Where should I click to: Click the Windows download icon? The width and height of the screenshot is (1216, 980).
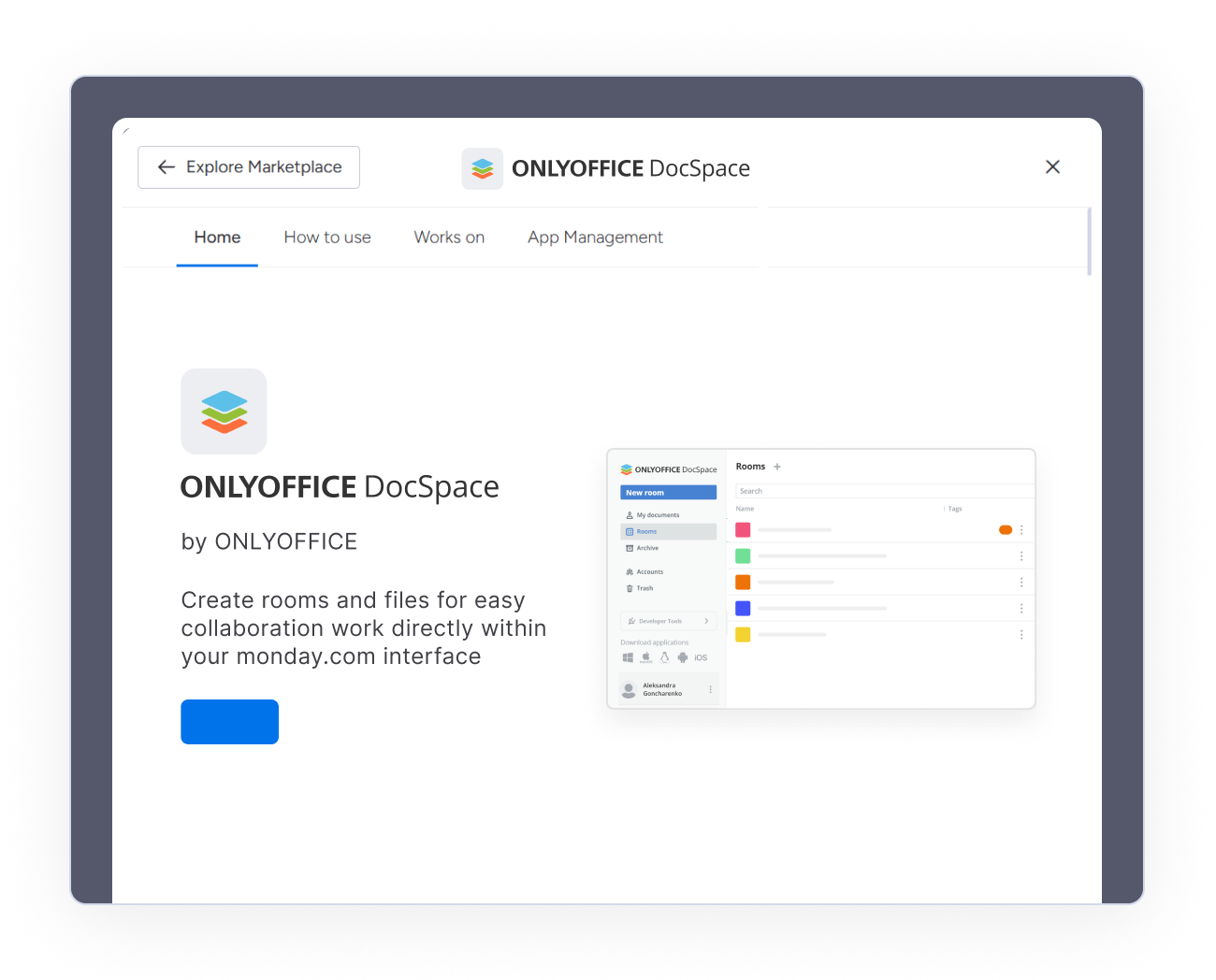pos(628,657)
